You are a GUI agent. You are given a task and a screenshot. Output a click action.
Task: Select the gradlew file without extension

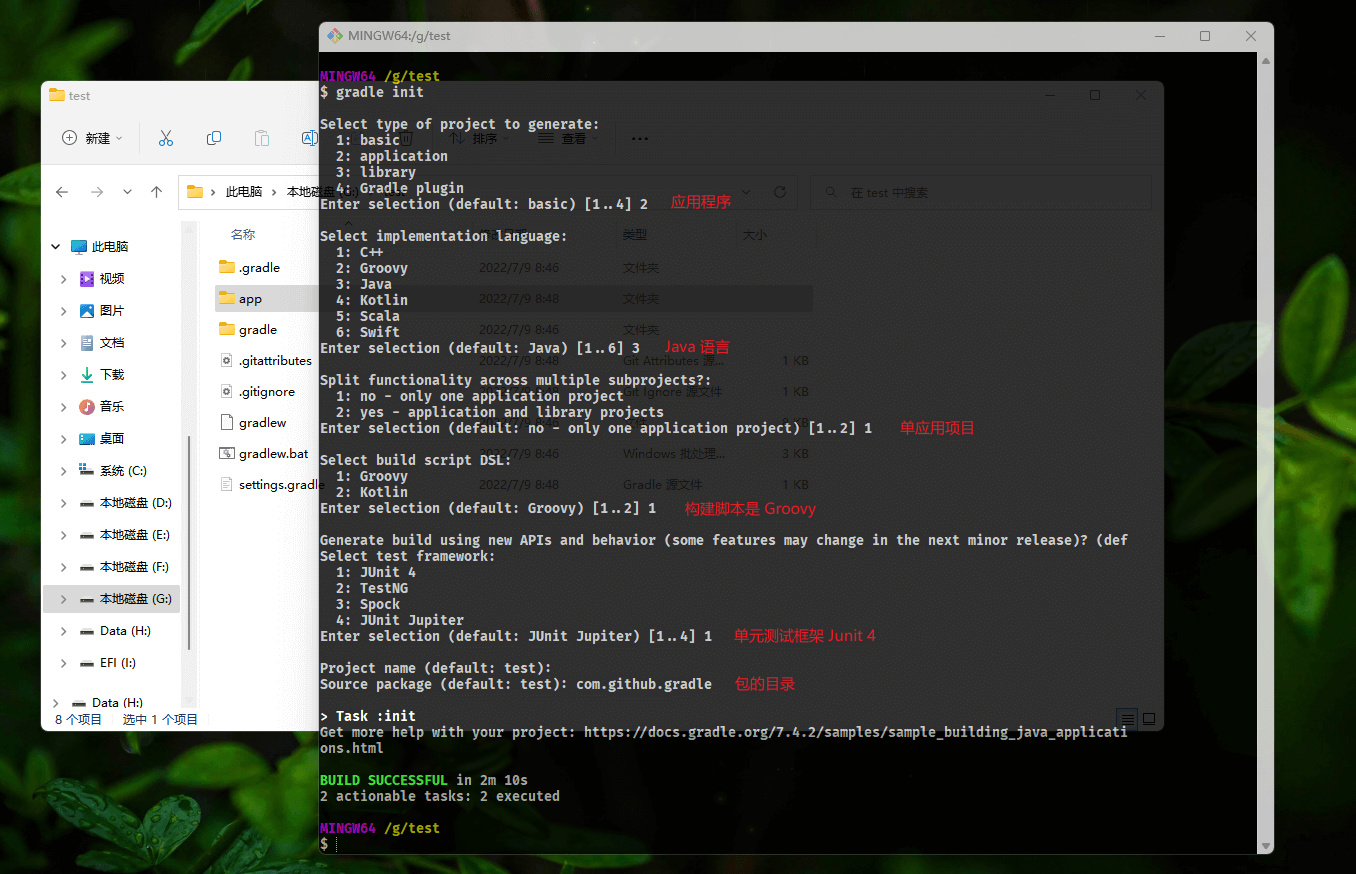pyautogui.click(x=263, y=423)
